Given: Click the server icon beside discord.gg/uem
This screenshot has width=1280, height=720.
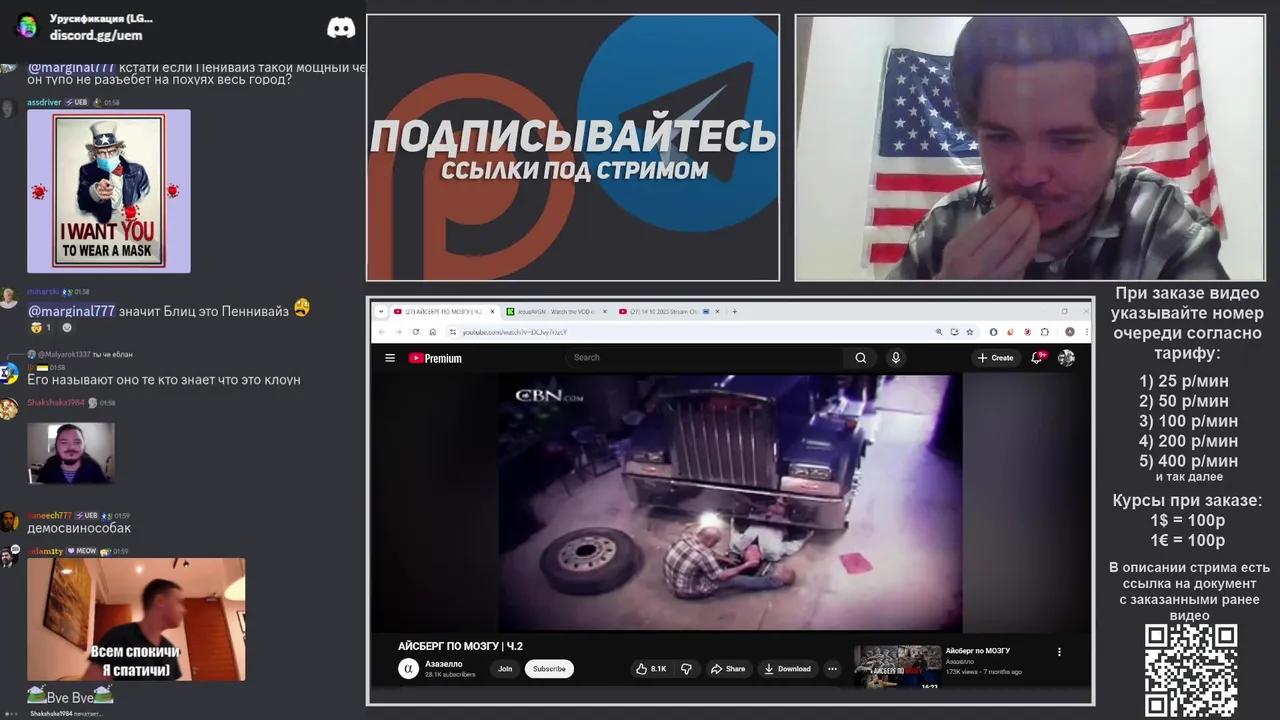Looking at the screenshot, I should coord(27,26).
